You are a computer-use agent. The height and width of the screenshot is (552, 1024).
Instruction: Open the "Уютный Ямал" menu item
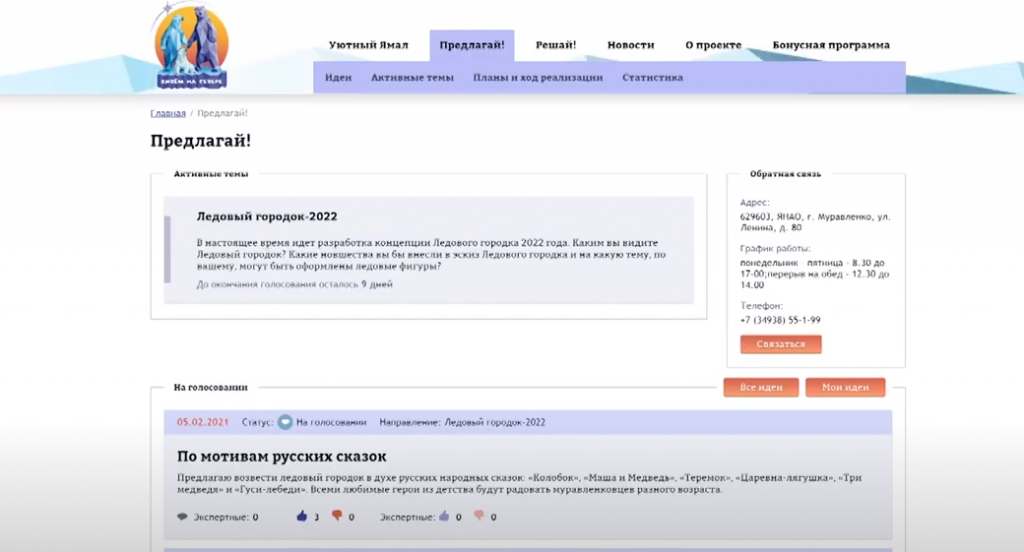368,45
